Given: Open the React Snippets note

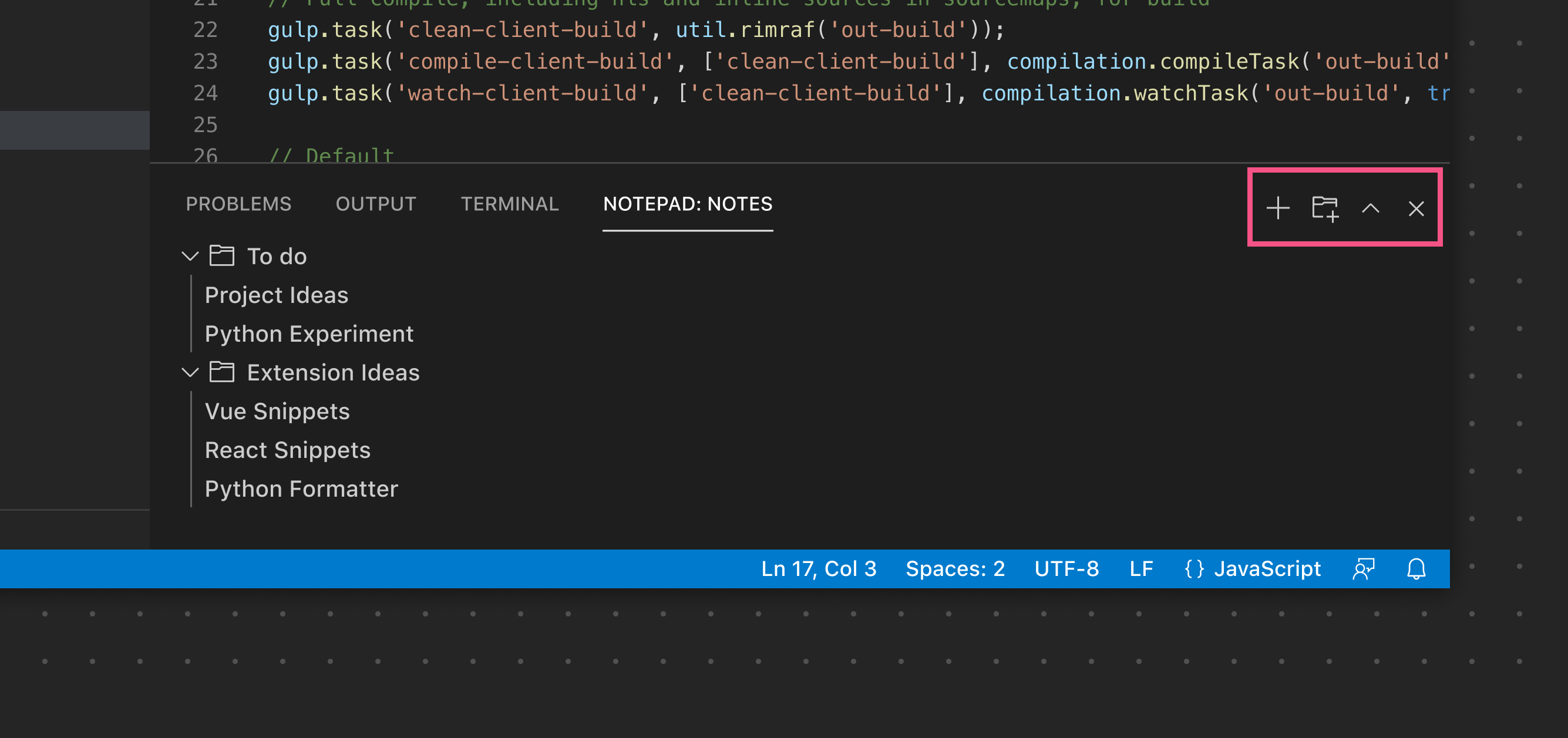Looking at the screenshot, I should tap(287, 450).
